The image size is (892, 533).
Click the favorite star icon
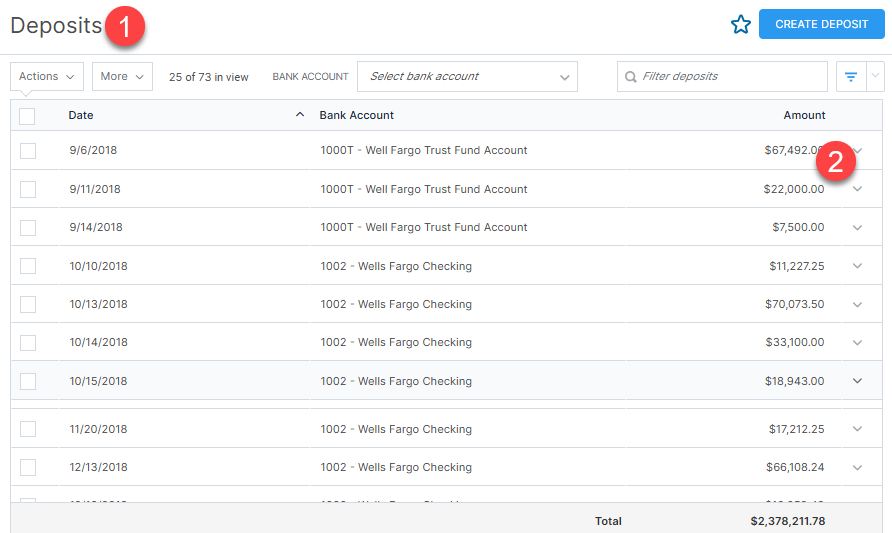(x=740, y=25)
